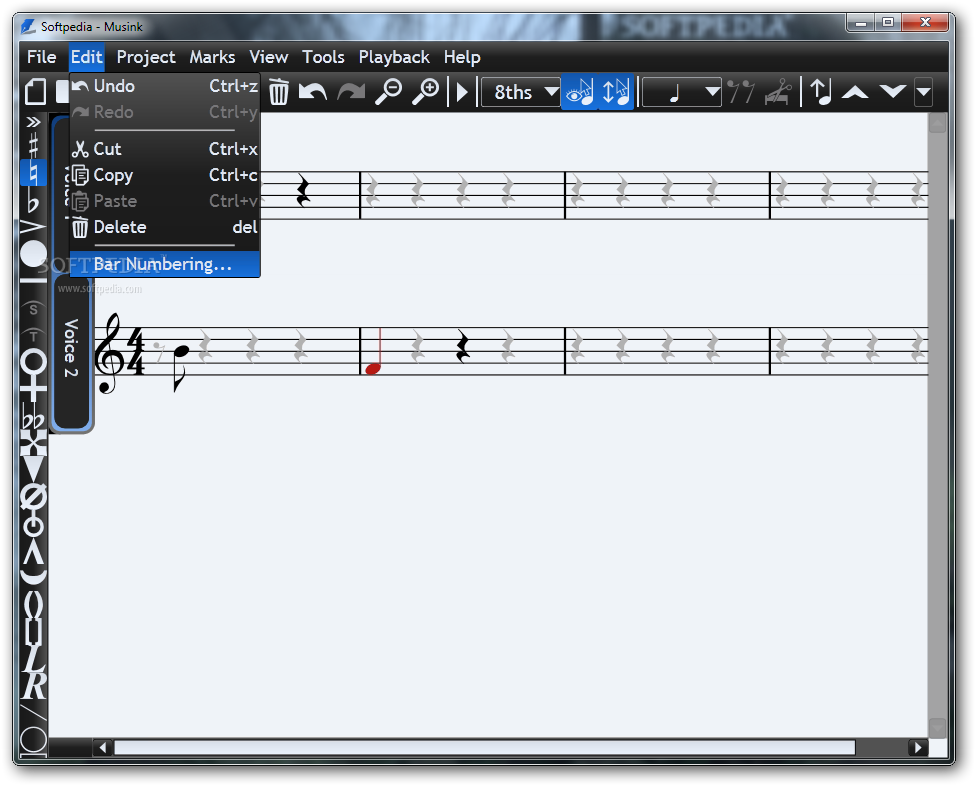Expand the toolbar overflow arrow
This screenshot has height=786, width=976.
click(x=923, y=92)
